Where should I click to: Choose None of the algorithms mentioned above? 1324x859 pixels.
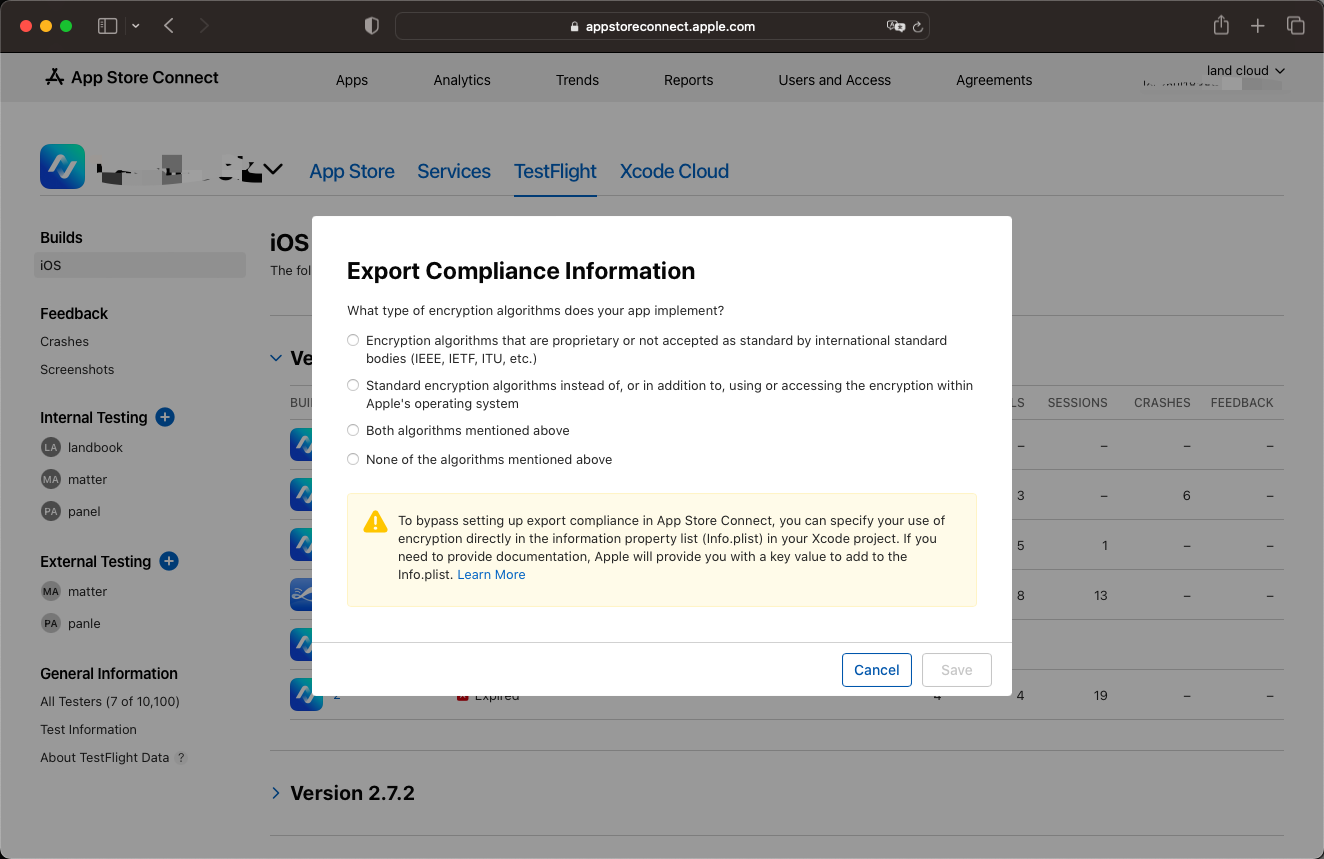click(x=353, y=459)
